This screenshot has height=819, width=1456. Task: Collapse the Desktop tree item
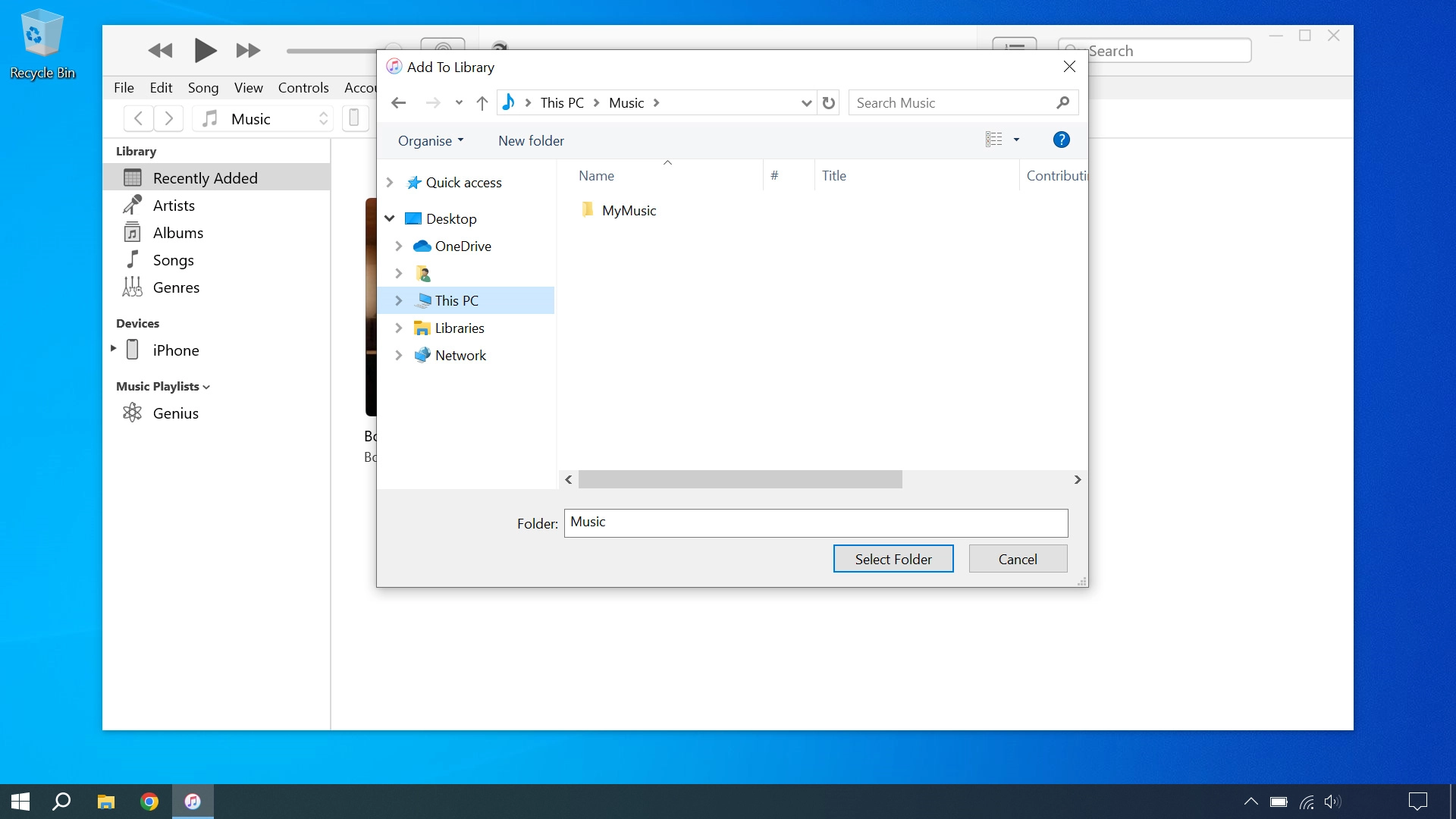click(390, 218)
